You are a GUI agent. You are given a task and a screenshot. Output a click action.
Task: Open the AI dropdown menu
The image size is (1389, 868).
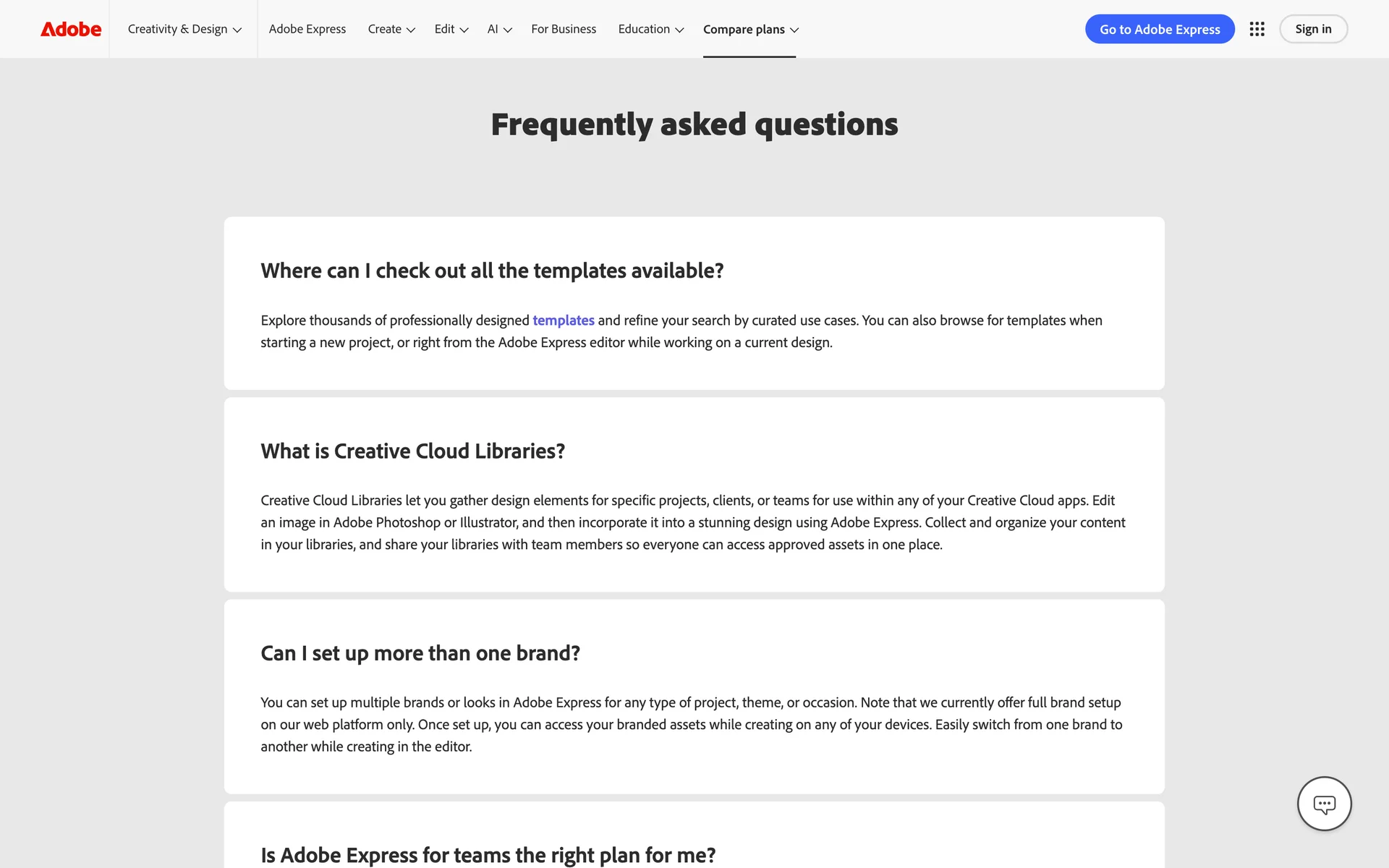(x=499, y=29)
